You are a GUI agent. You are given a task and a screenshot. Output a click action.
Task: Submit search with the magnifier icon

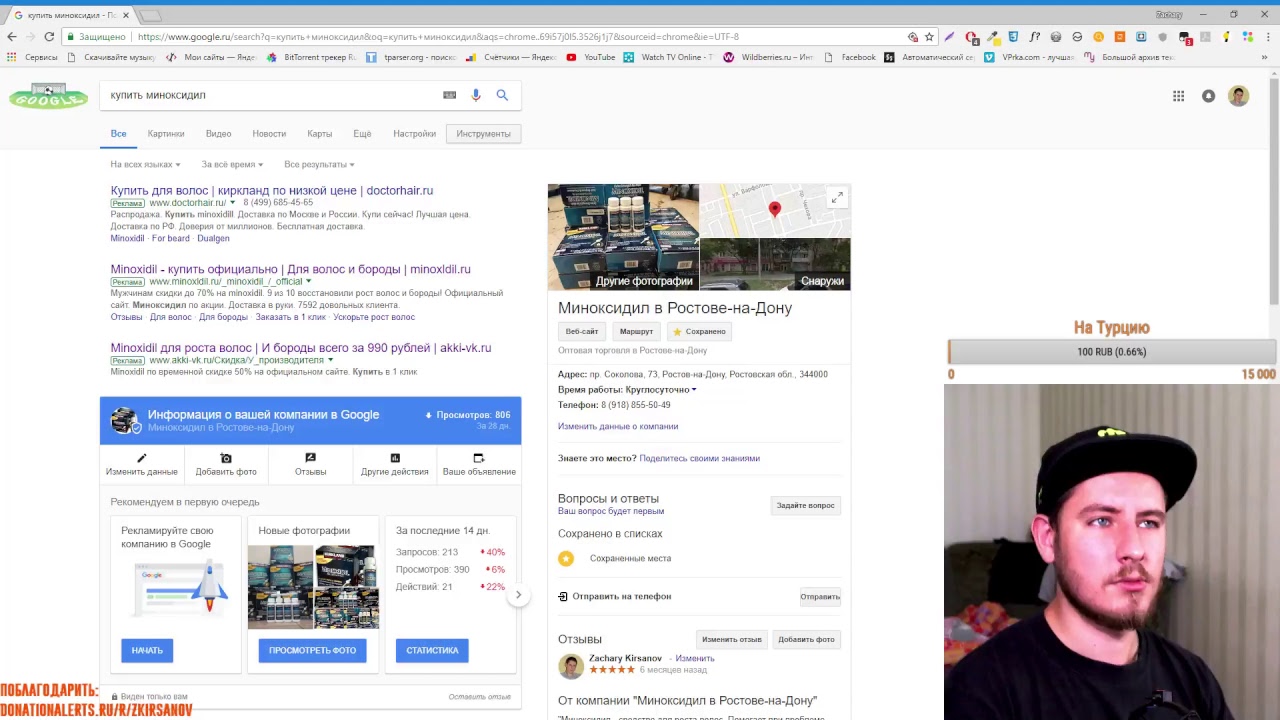point(502,95)
